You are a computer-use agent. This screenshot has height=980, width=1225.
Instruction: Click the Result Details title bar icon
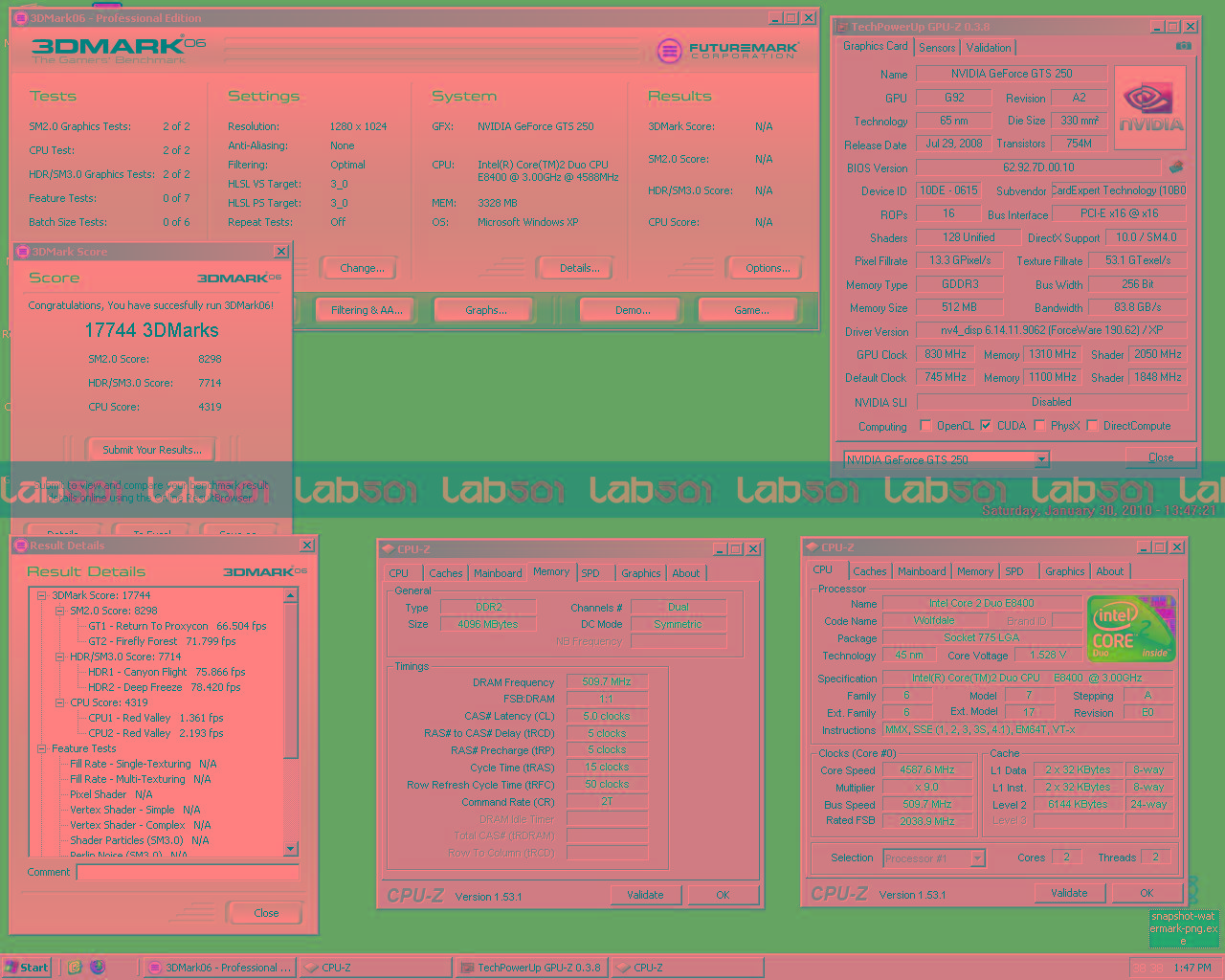(20, 546)
